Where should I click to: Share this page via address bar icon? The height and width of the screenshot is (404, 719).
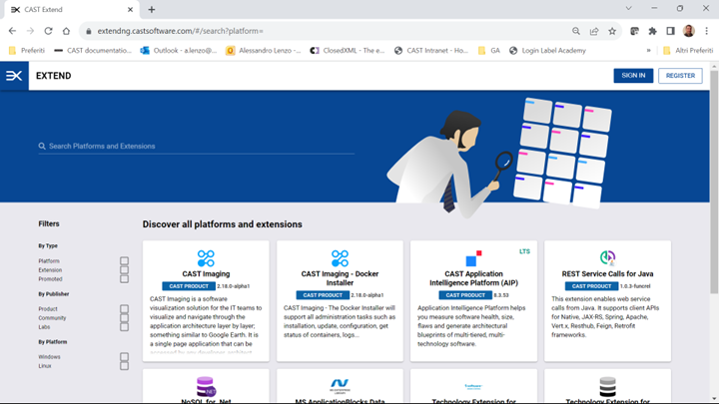594,31
